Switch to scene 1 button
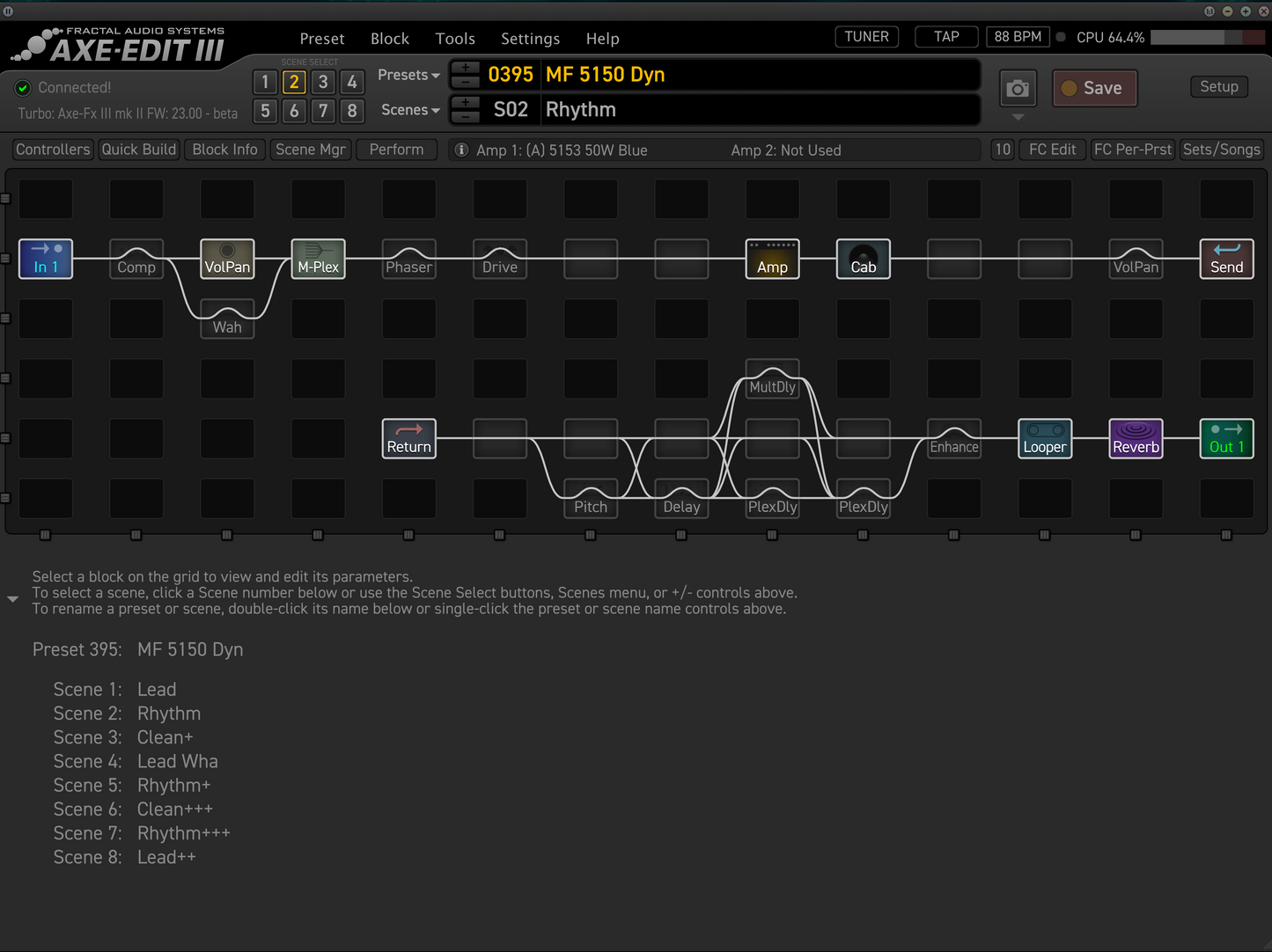The image size is (1272, 952). 265,82
